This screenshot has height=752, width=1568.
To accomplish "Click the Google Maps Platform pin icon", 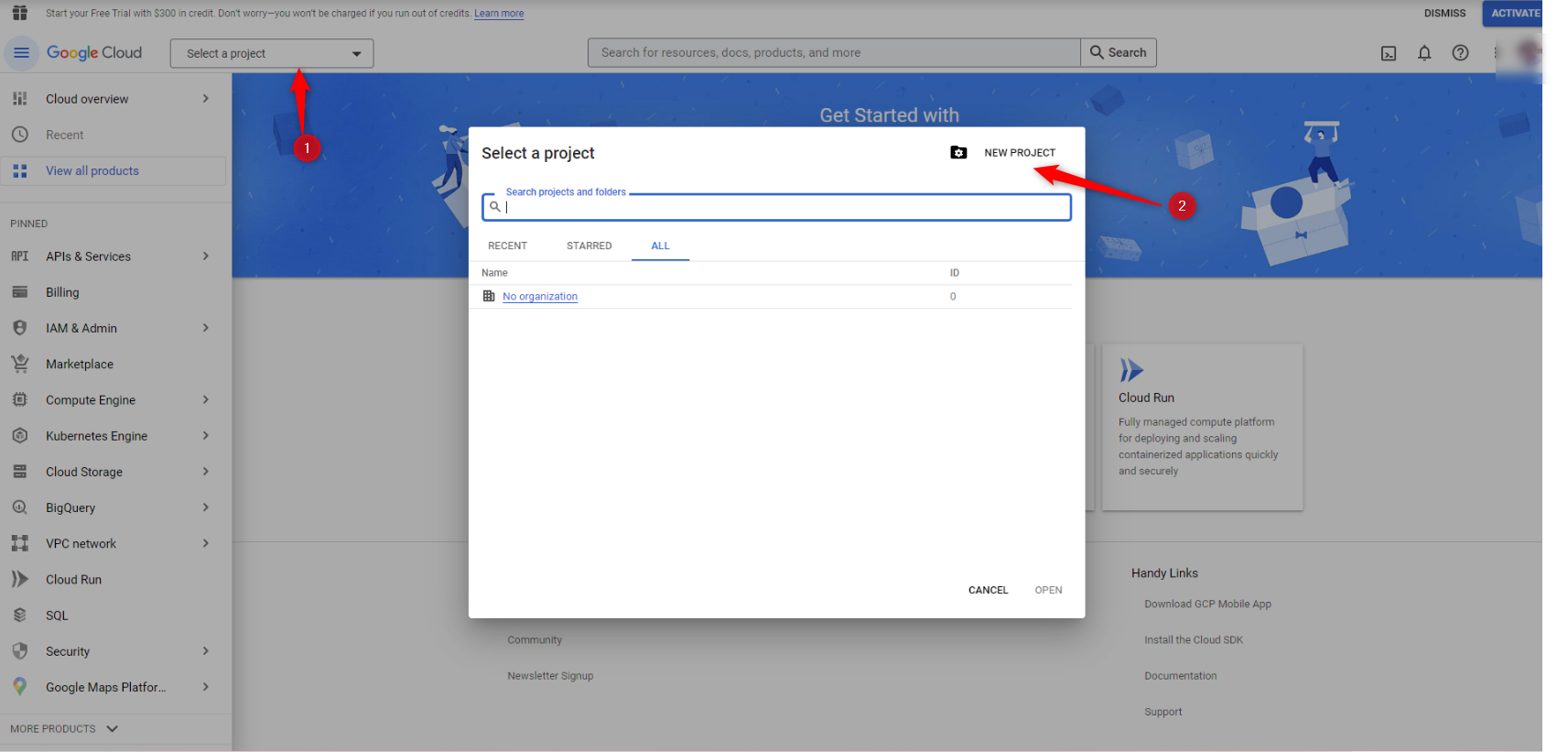I will point(19,687).
